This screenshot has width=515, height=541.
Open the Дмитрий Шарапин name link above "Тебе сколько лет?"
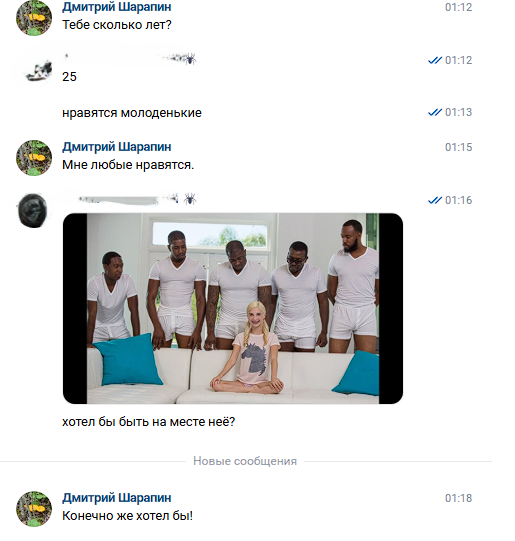117,7
